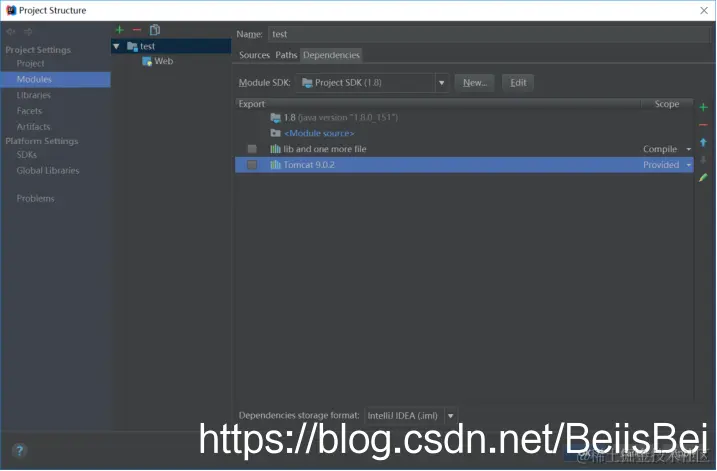
Task: Open Artifacts in the sidebar
Action: coord(33,127)
